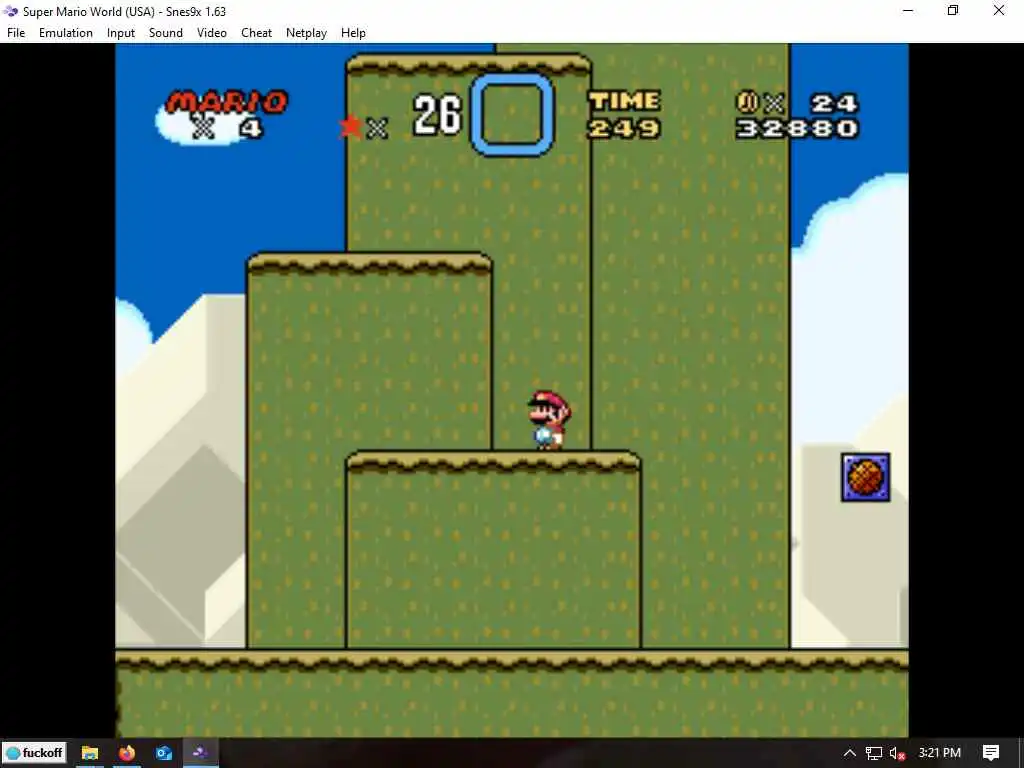This screenshot has width=1024, height=768.
Task: Click the MARIO lives label
Action: point(227,102)
